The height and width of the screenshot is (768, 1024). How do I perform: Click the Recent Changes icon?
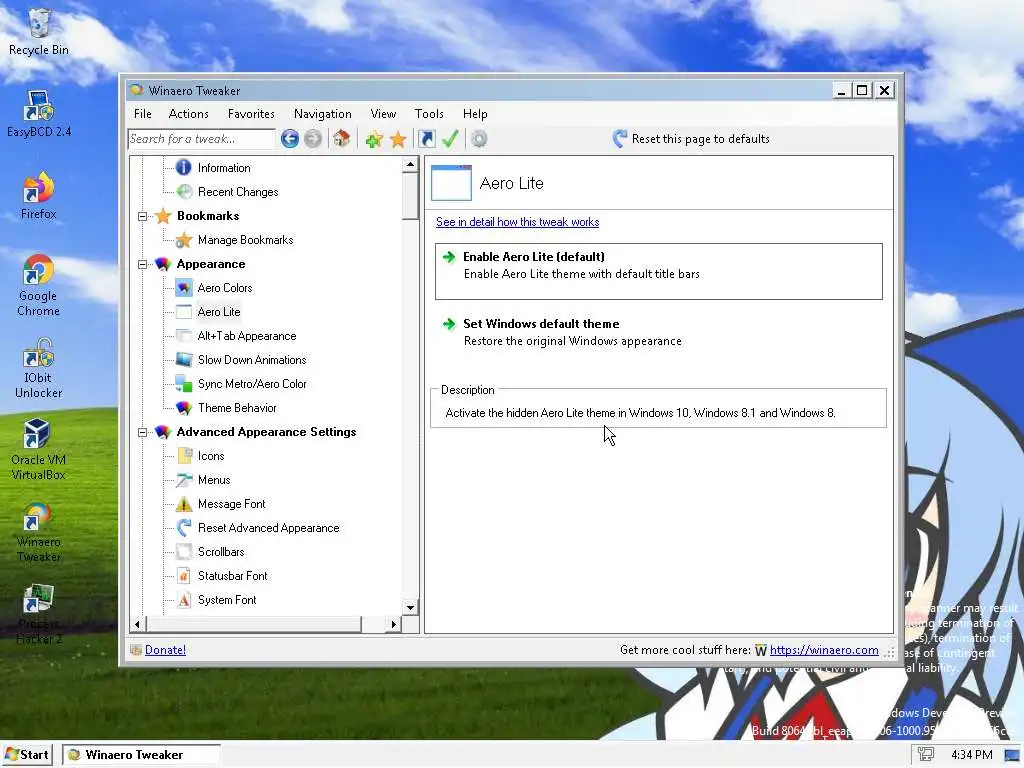184,192
